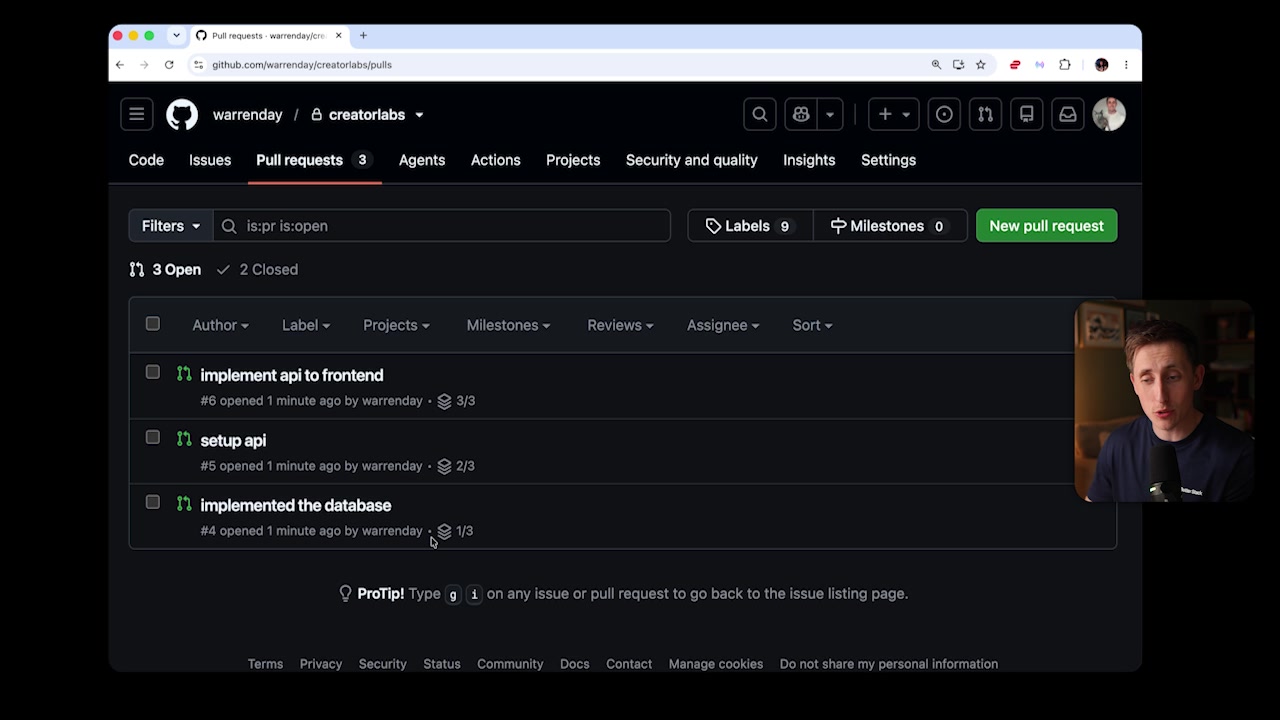Open pull request 'implement api to frontend'
The image size is (1280, 720).
click(x=292, y=375)
